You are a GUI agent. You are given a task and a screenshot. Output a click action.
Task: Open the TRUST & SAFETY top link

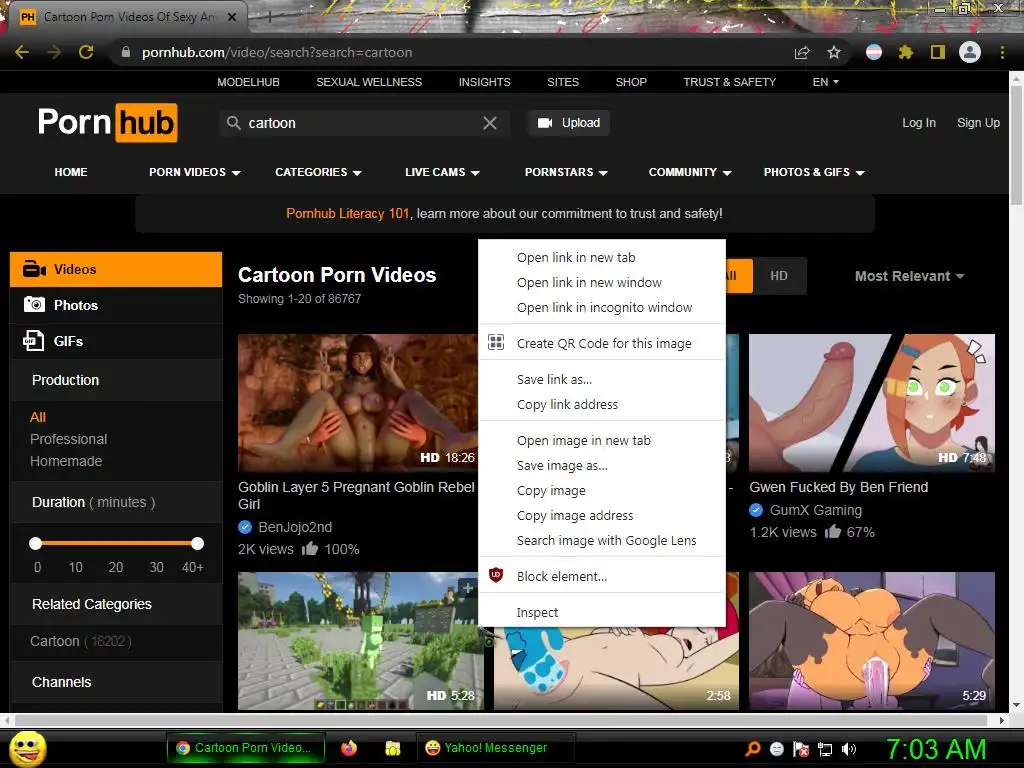coord(729,82)
